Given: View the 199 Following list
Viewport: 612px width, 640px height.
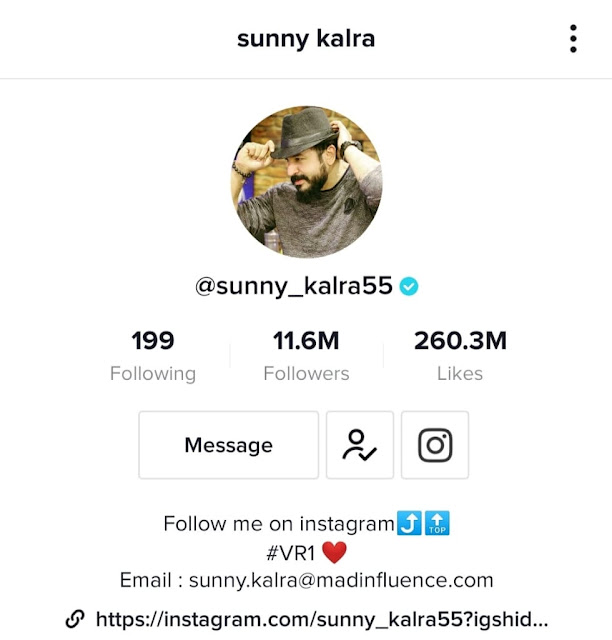Looking at the screenshot, I should click(153, 356).
